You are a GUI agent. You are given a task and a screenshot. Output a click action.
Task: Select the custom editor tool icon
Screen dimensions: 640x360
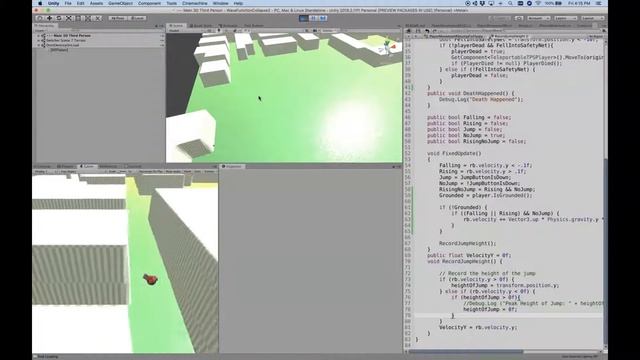[x=98, y=18]
